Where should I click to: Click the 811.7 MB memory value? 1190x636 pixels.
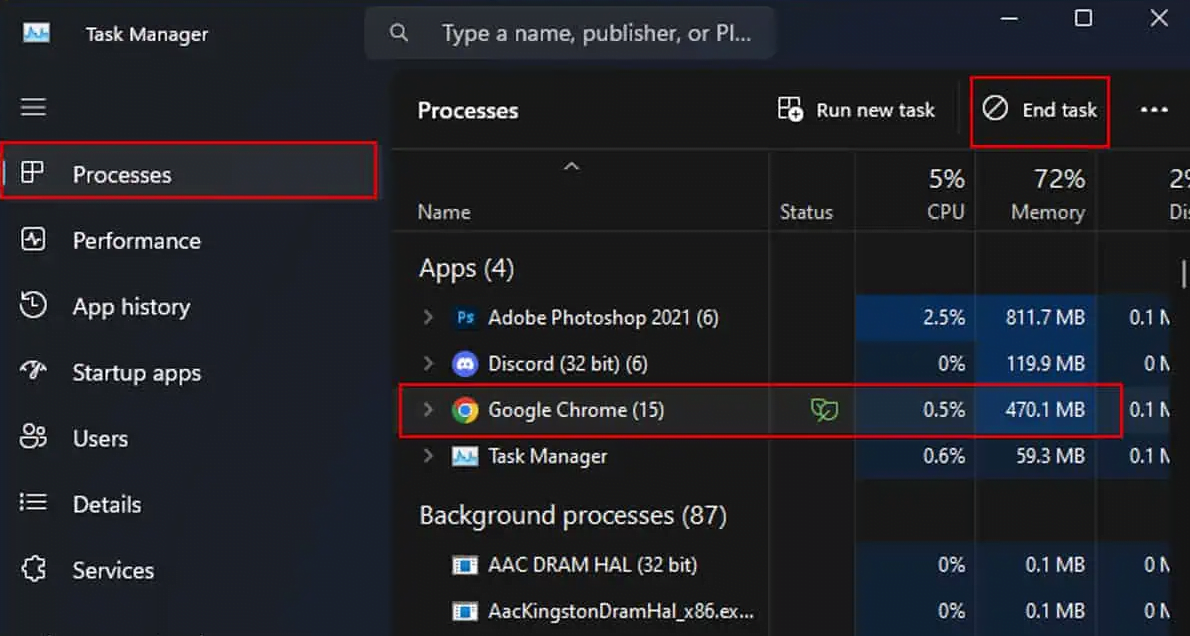coord(1045,317)
